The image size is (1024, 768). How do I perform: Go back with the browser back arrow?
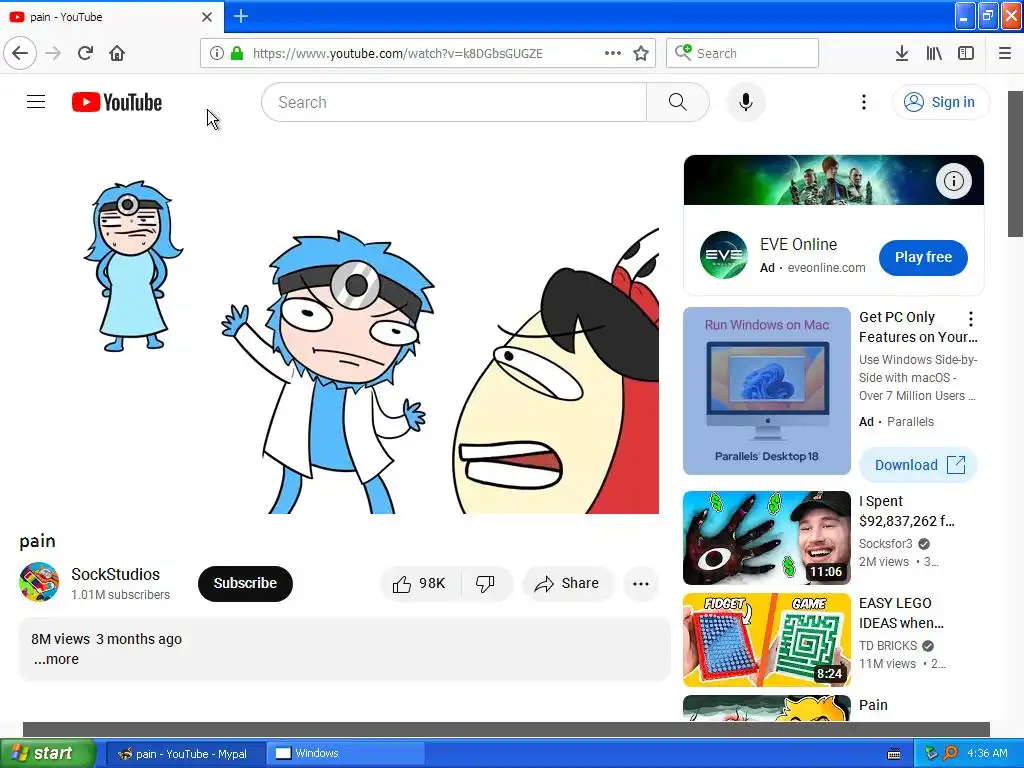[20, 53]
